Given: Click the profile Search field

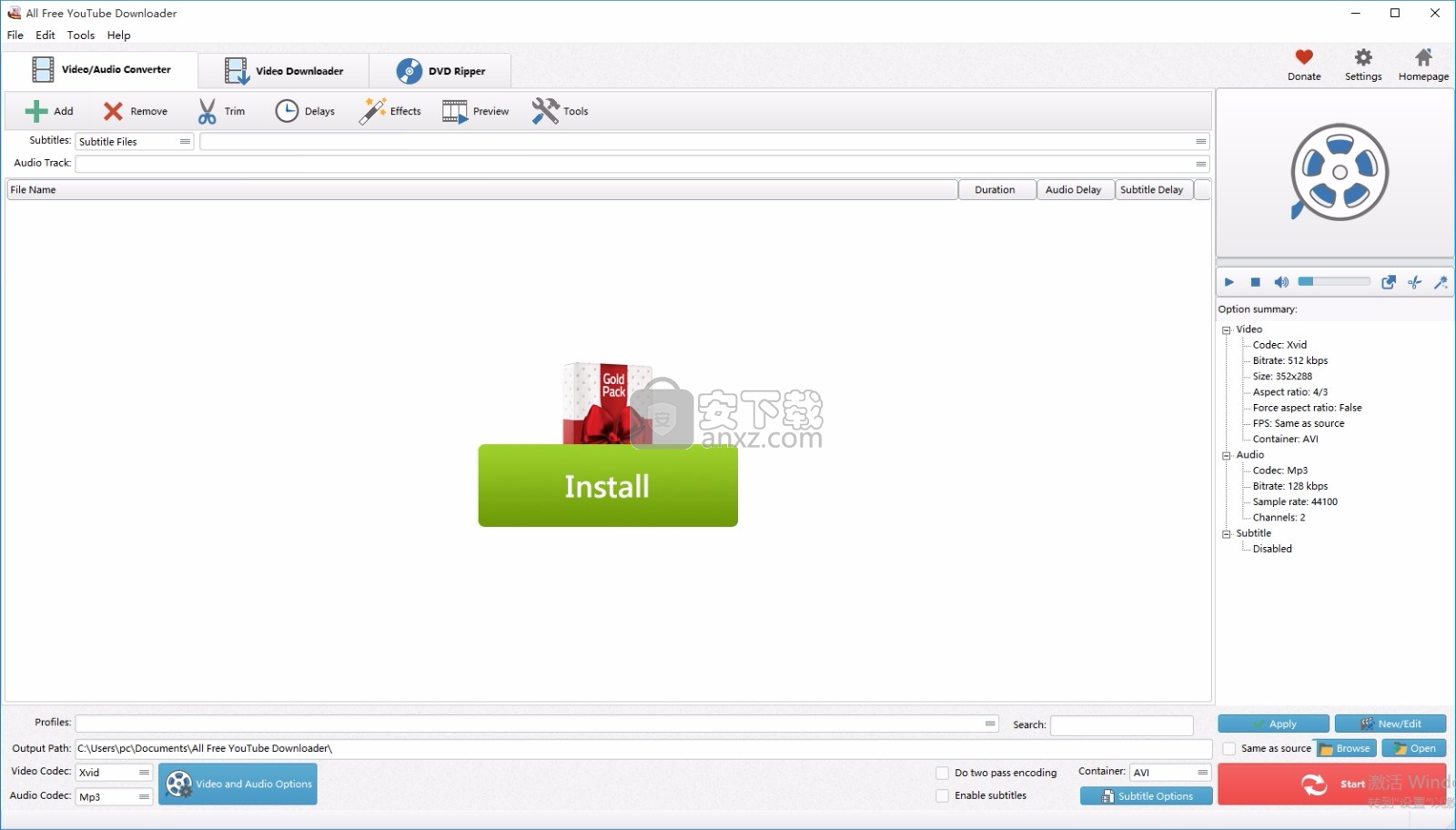Looking at the screenshot, I should click(1122, 725).
